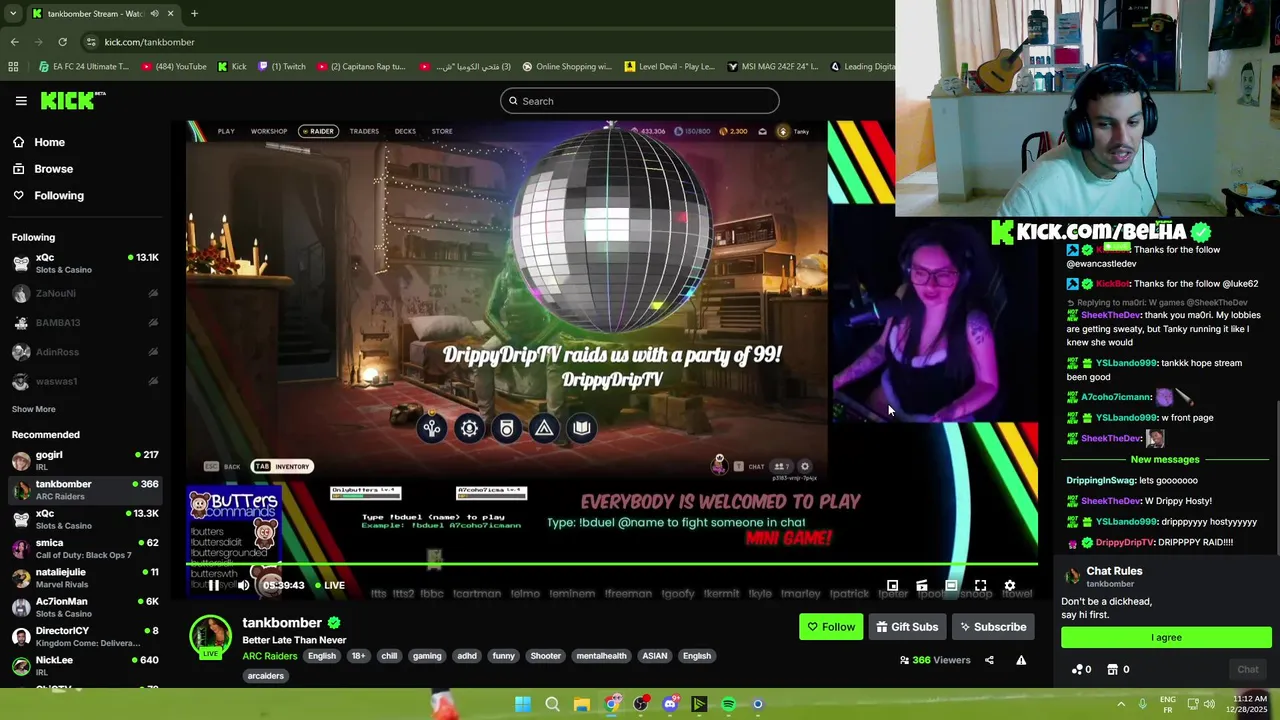The image size is (1280, 720).
Task: Select the chill tag
Action: (x=389, y=656)
